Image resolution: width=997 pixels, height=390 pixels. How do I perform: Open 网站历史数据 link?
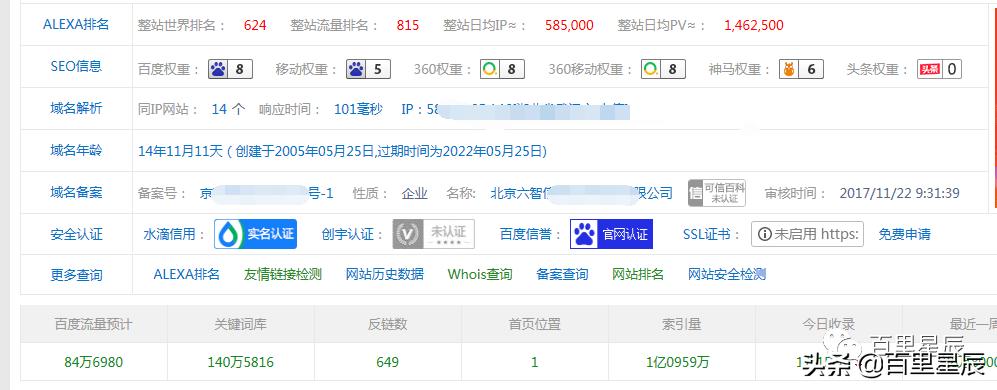coord(385,274)
